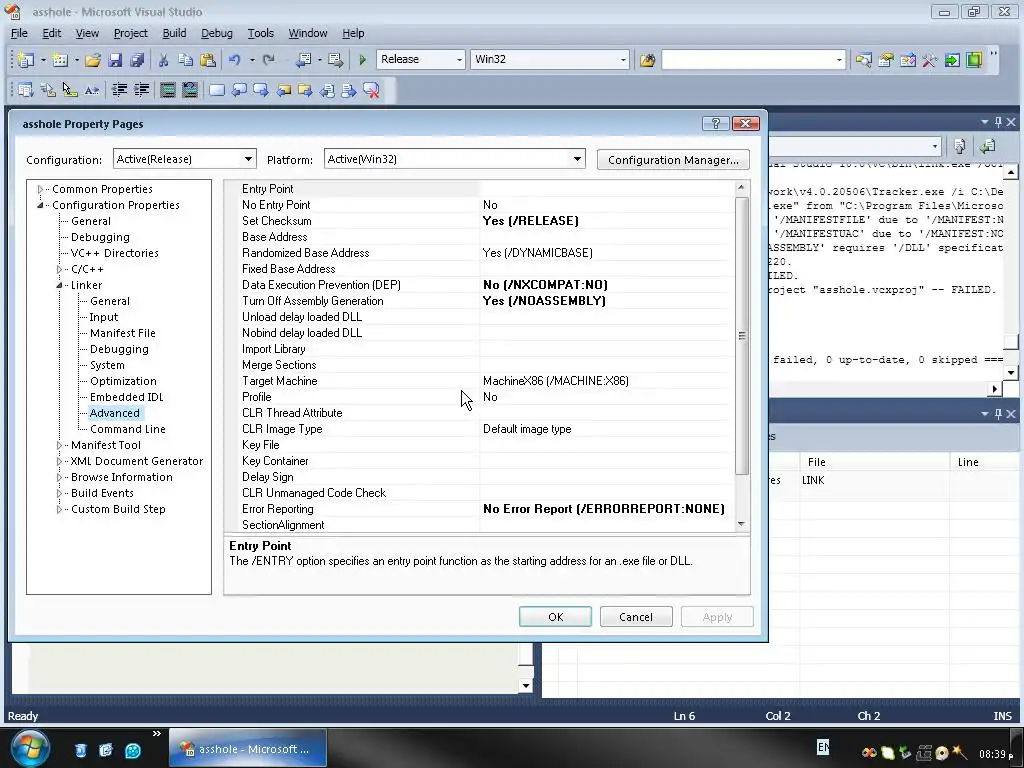Expand the C/C++ tree node
The height and width of the screenshot is (768, 1024).
click(x=59, y=269)
